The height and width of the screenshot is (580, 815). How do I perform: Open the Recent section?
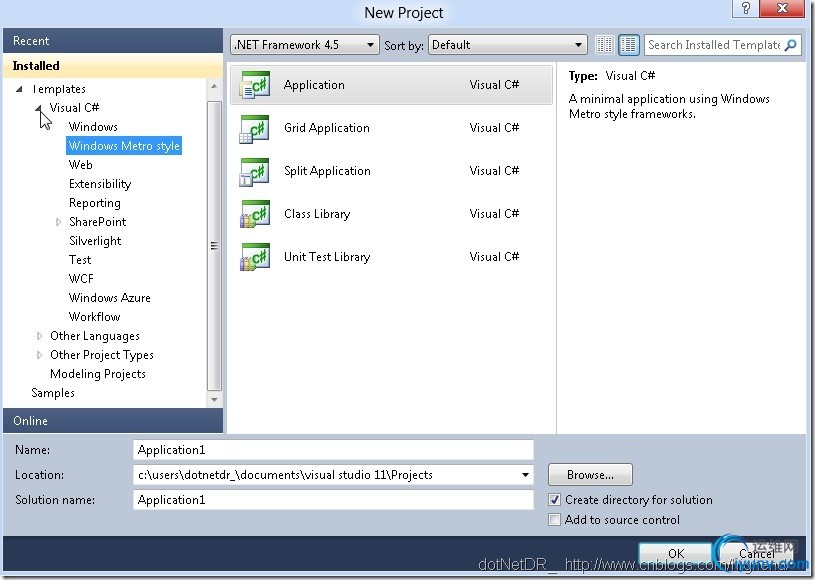coord(113,41)
